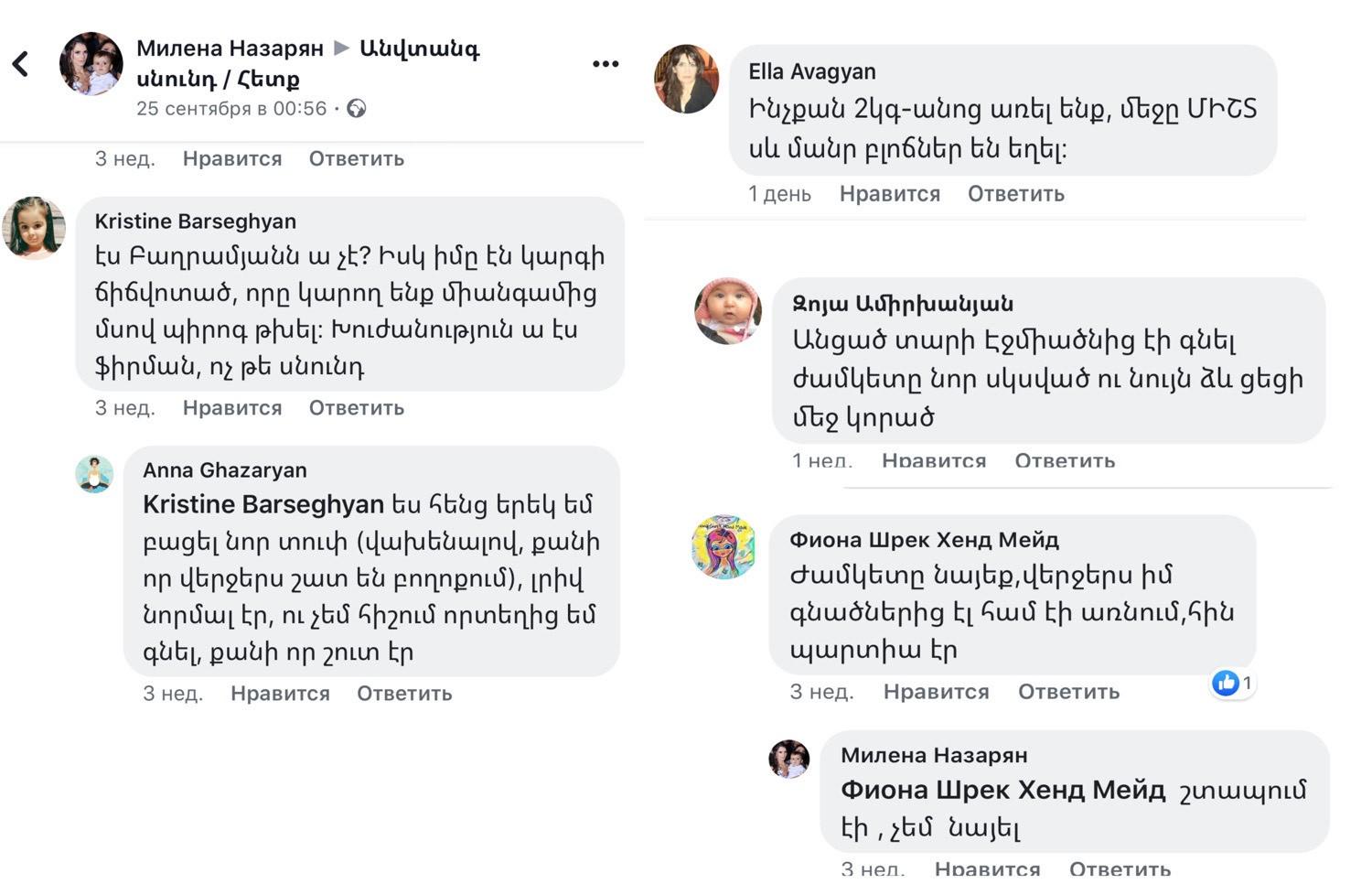Screen dimensions: 1372x884
Task: Open Милена Назарян's post header avatar
Action: pos(91,64)
